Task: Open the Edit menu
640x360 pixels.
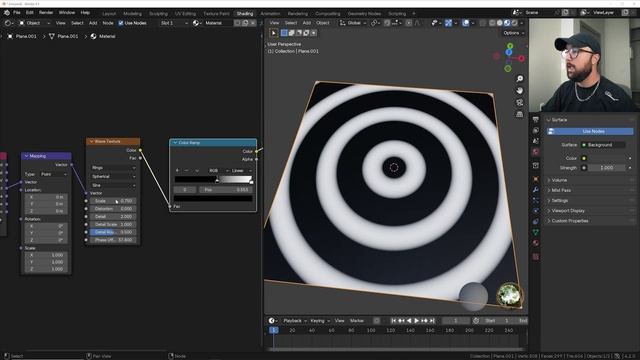Action: click(30, 13)
